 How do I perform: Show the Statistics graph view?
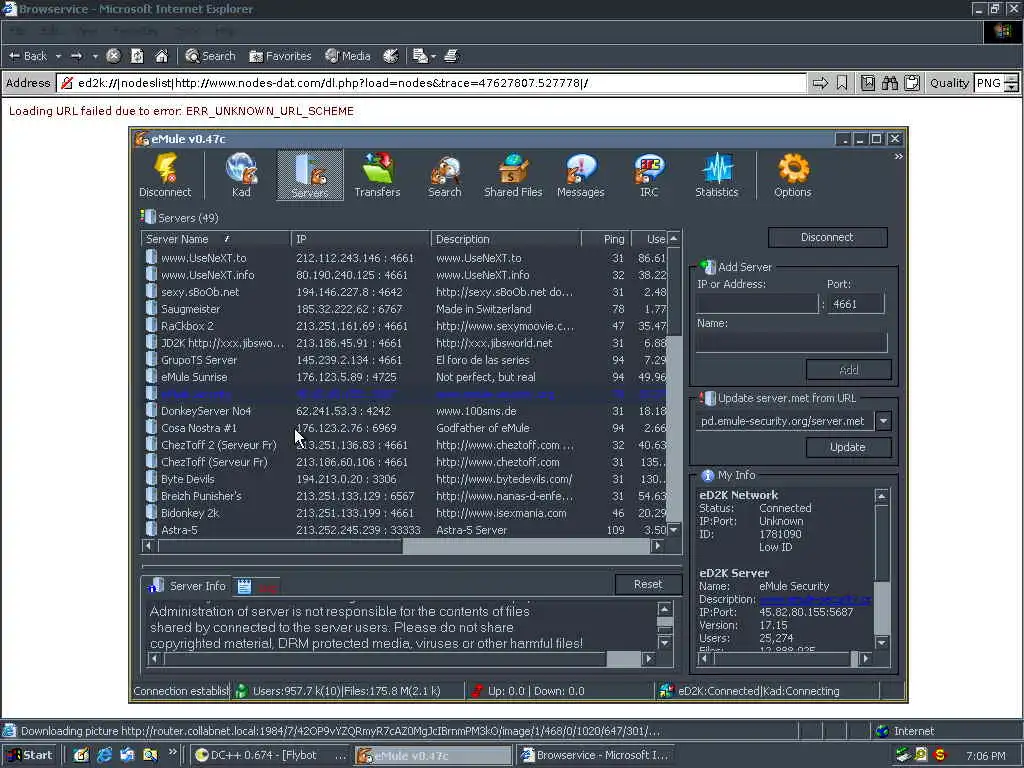coord(716,175)
